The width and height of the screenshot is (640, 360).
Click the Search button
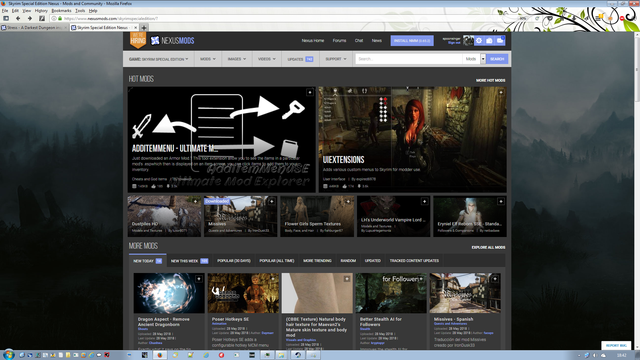[497, 59]
